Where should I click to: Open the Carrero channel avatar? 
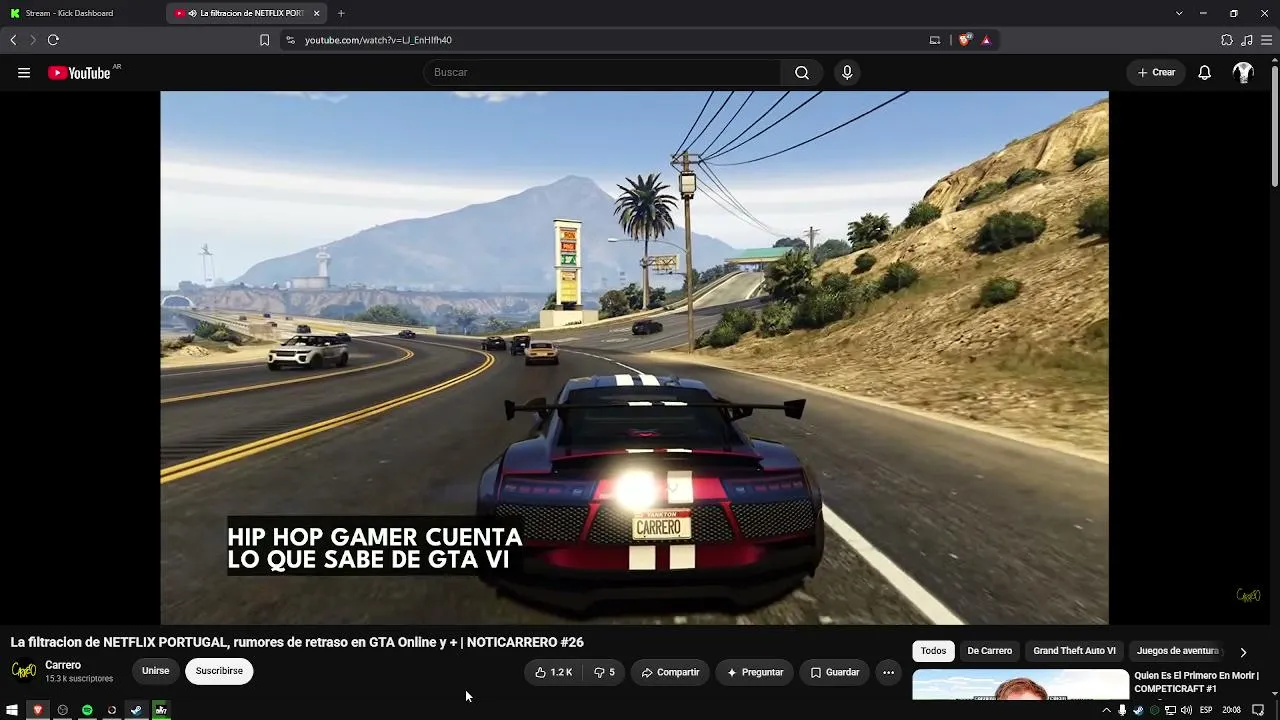tap(23, 670)
